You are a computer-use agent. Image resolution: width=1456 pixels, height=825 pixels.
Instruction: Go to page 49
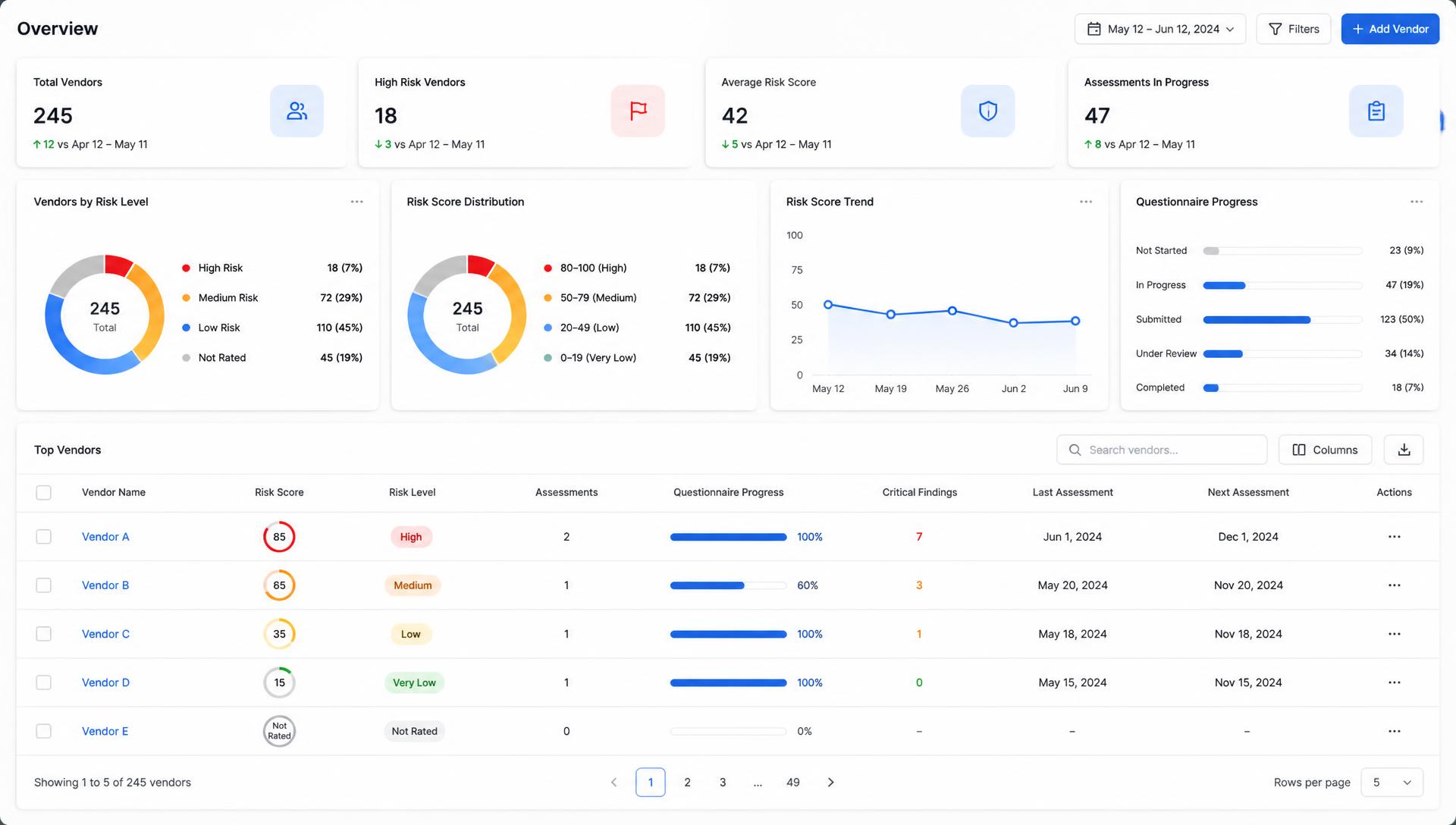(x=793, y=783)
